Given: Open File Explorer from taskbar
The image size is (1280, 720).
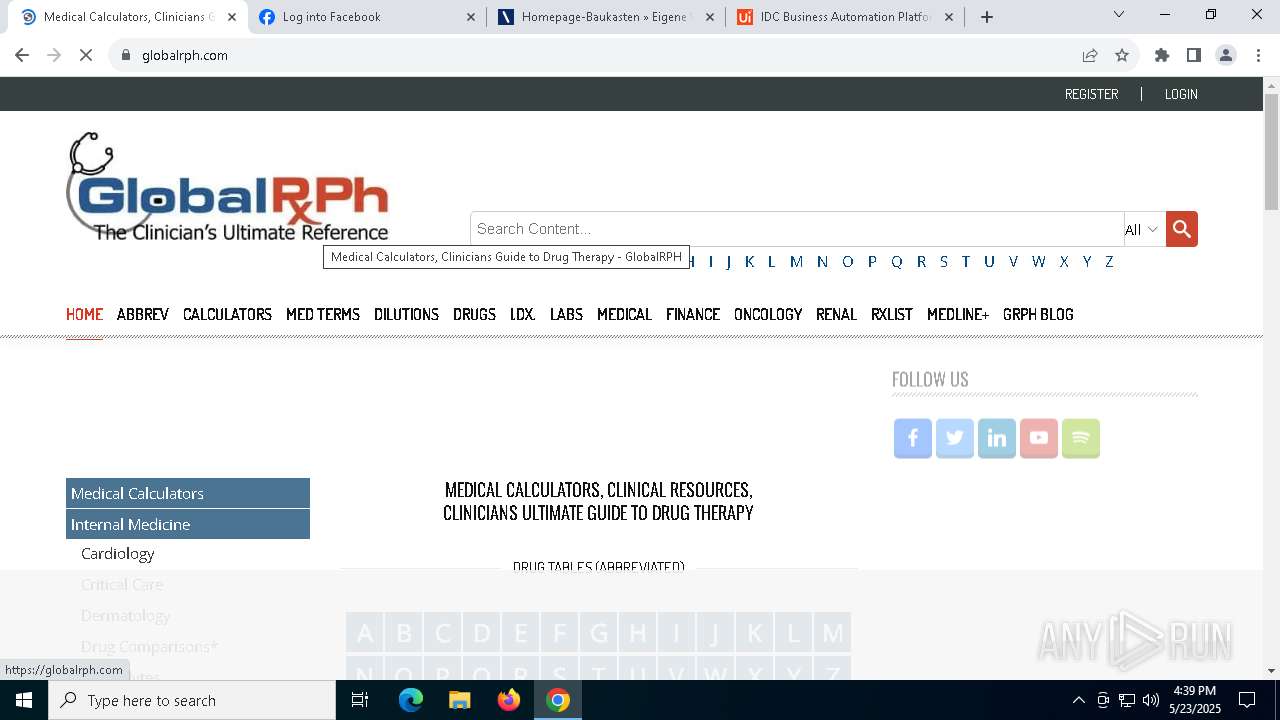Looking at the screenshot, I should [459, 700].
